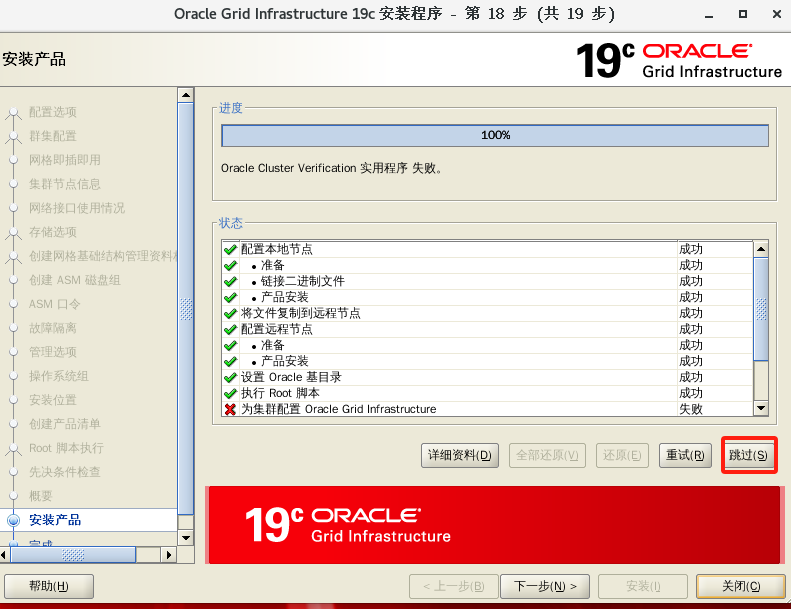The height and width of the screenshot is (609, 791).
Task: Select the 执行 Root 脚本 status row
Action: 487,393
